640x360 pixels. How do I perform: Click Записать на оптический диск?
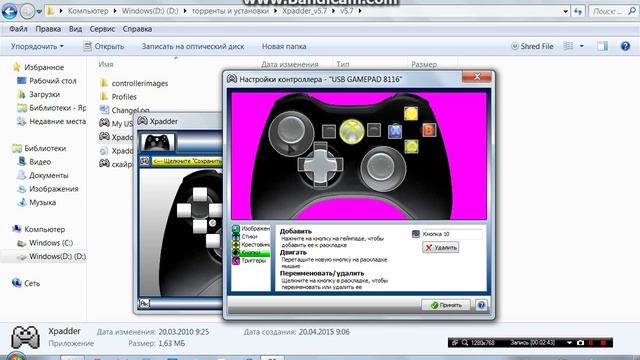(x=193, y=47)
